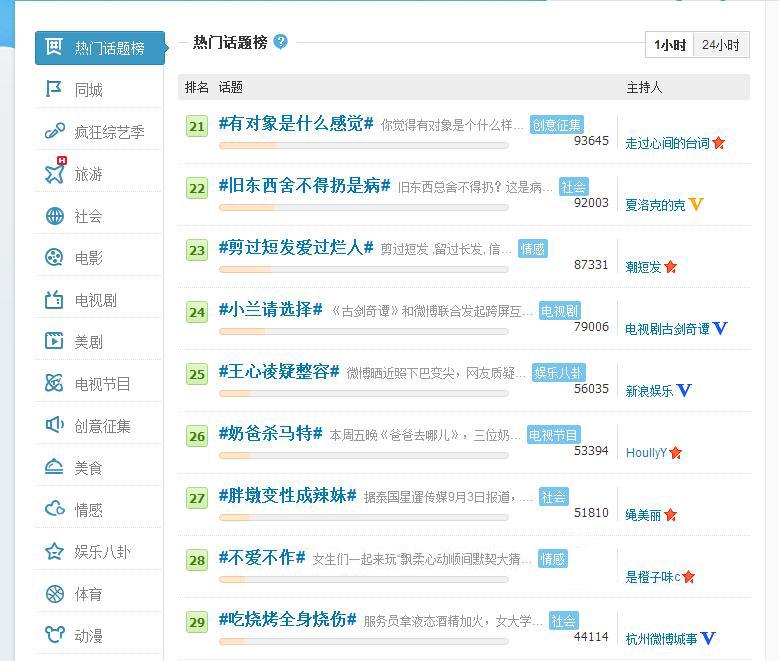
Task: Click the 社会 tag on rank 22
Action: pos(573,187)
